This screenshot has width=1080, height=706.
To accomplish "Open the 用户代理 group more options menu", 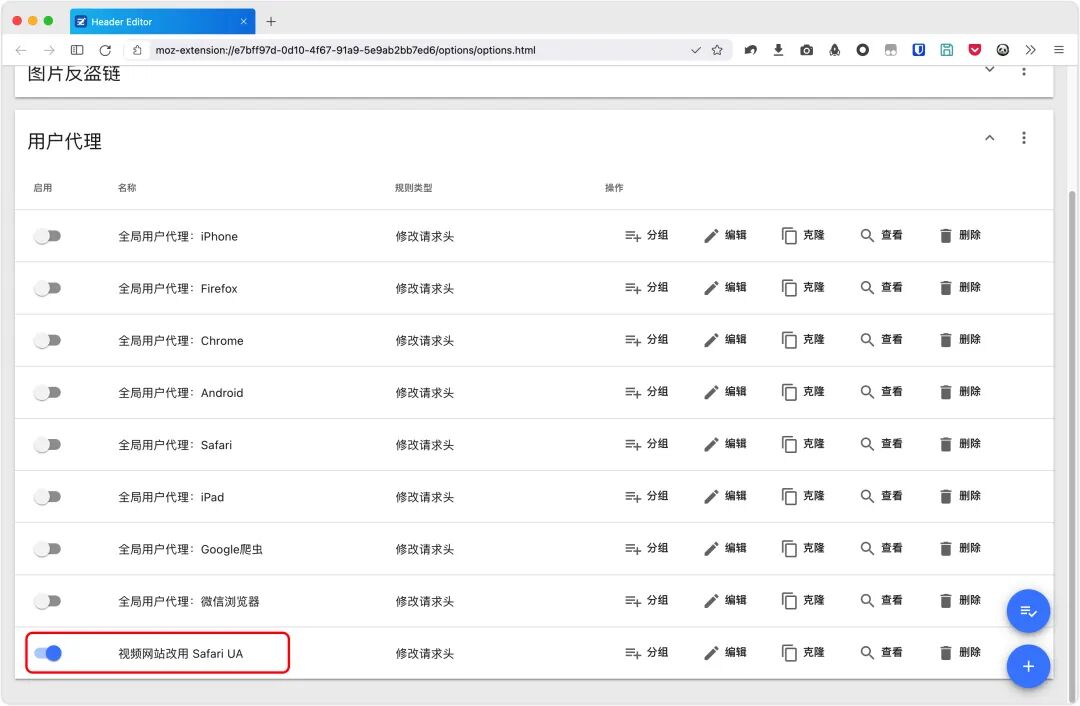I will pos(1024,138).
